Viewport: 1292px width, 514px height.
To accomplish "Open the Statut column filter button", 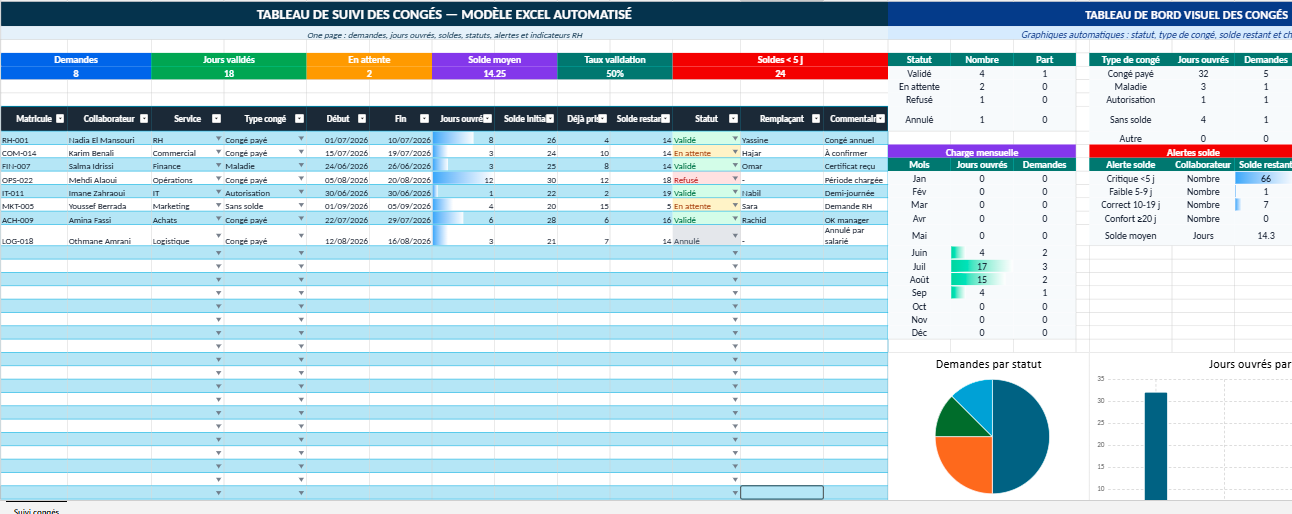I will click(x=733, y=118).
